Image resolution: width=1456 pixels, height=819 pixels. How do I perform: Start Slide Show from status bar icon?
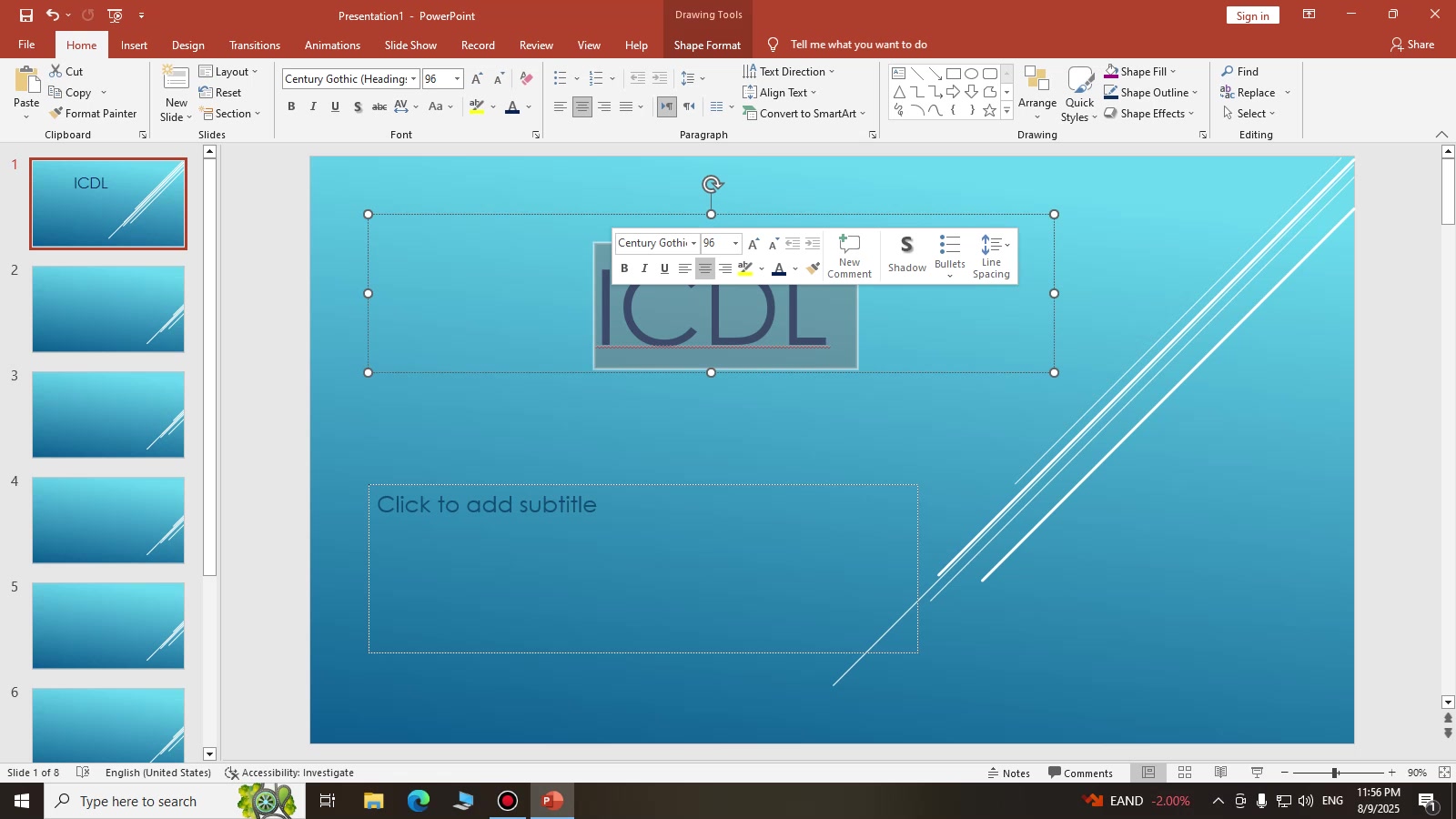1257,773
